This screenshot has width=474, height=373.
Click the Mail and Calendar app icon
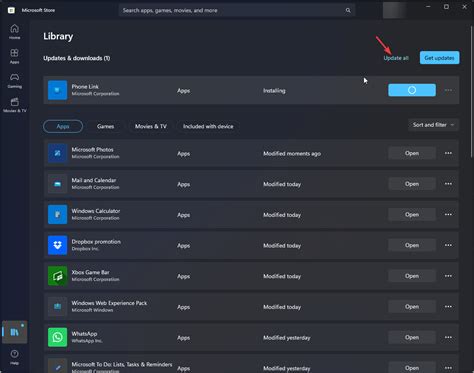pos(57,184)
